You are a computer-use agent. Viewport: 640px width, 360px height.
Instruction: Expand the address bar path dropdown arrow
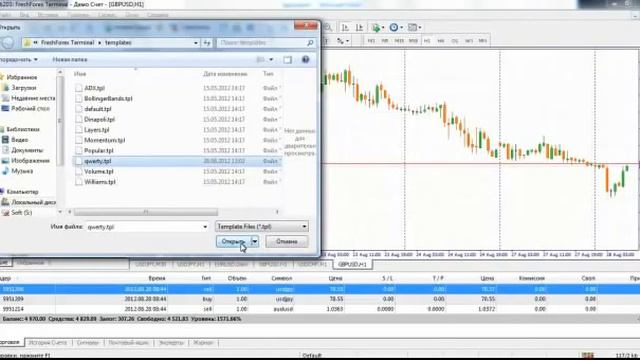pyautogui.click(x=196, y=42)
